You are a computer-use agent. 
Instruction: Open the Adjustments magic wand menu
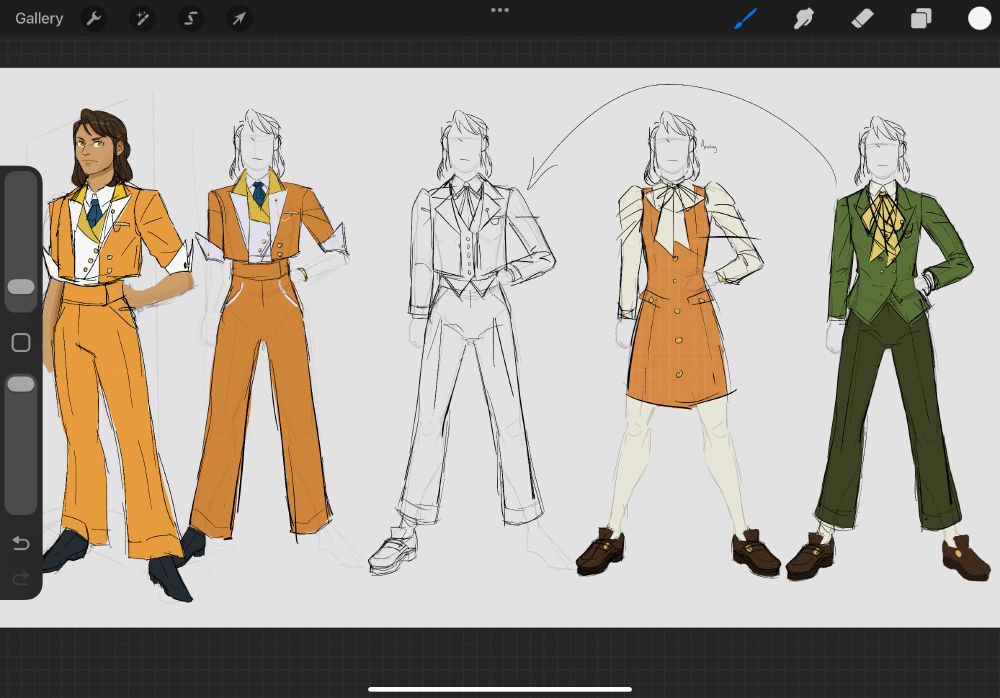142,18
